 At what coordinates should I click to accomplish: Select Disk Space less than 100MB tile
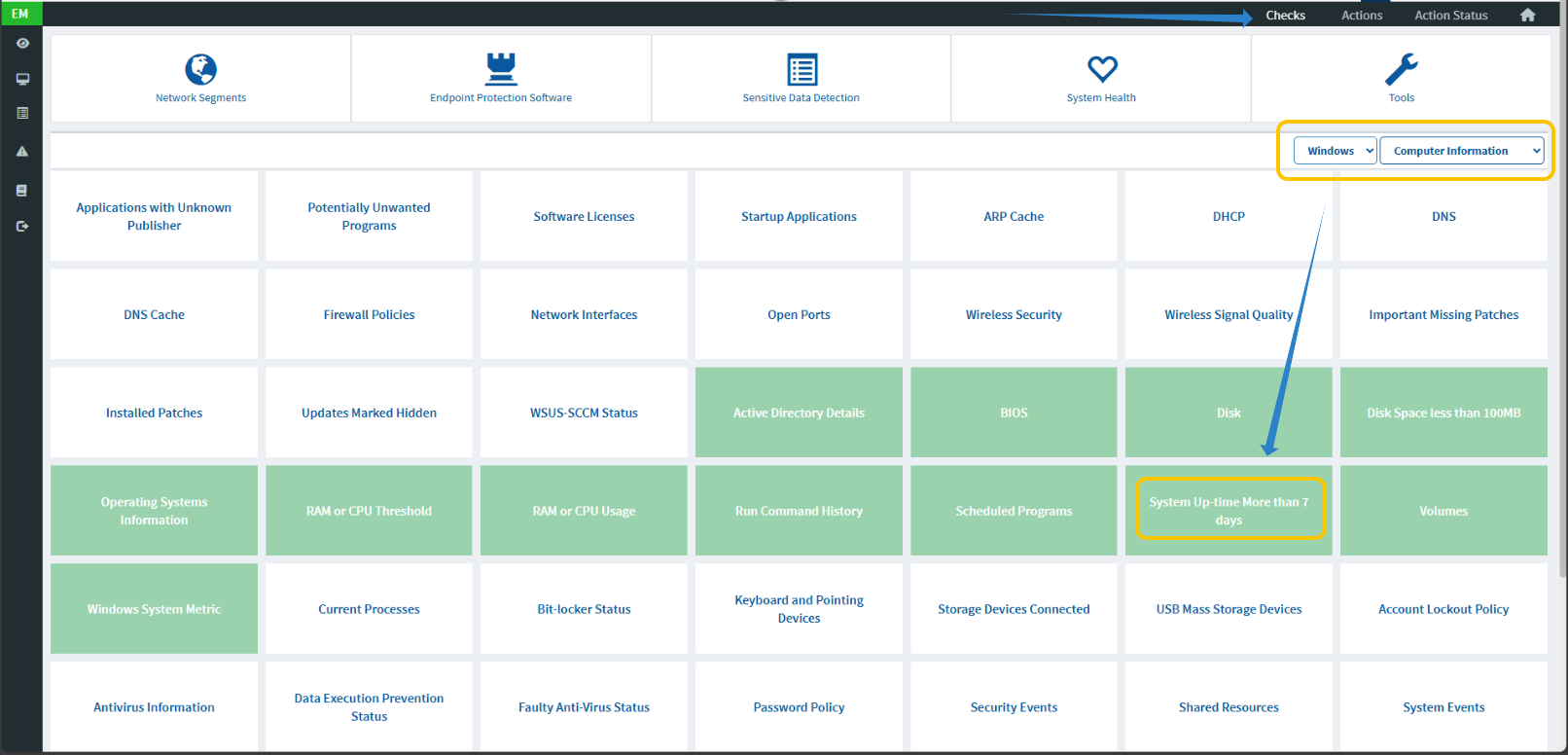tap(1443, 413)
